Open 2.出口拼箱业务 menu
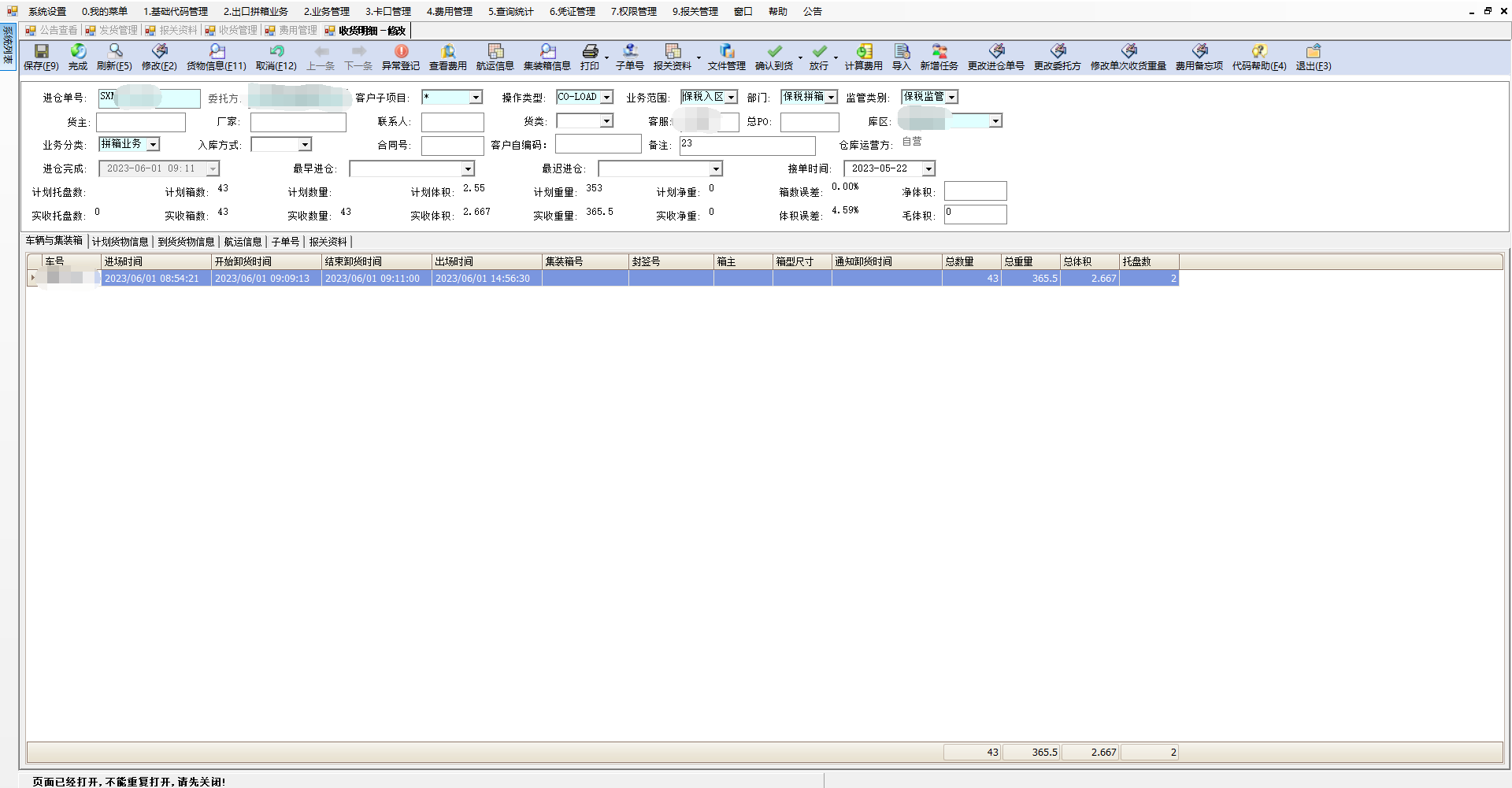1512x788 pixels. click(x=255, y=12)
